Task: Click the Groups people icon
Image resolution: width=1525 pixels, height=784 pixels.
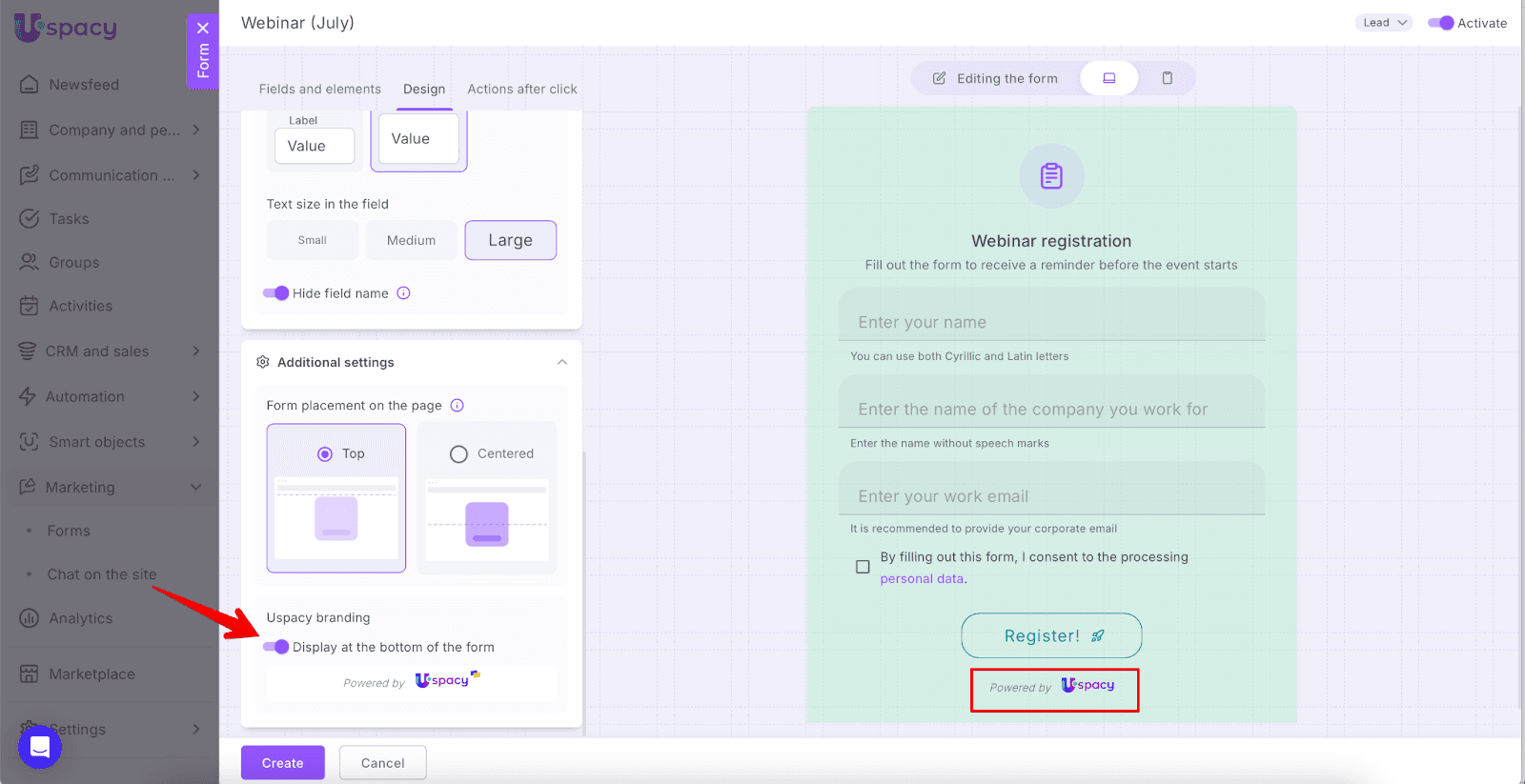Action: [x=30, y=262]
